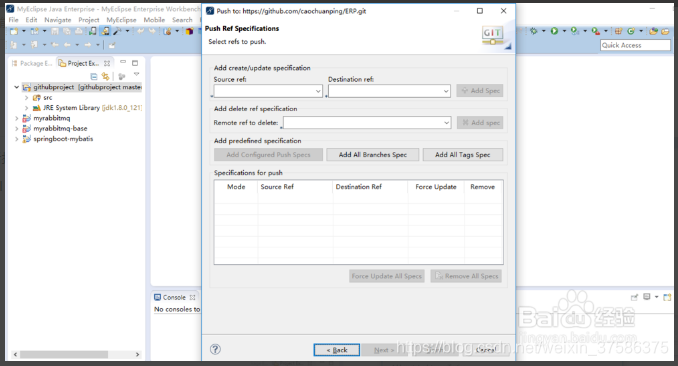Open the dropdown arrow next to Run icon
Viewport: 678px width, 366px height.
(564, 31)
